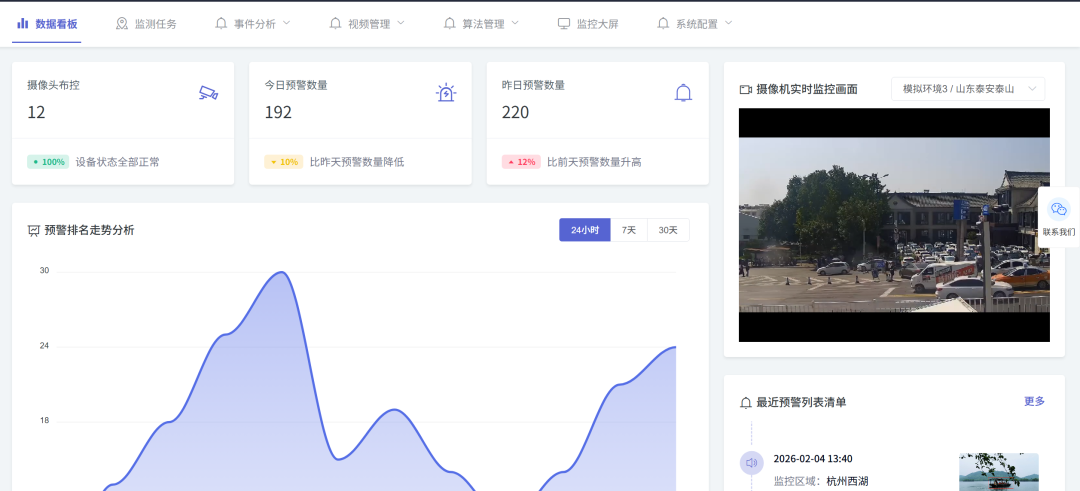
Task: Click the alarm siren icon in 今日预警数量 card
Action: click(x=446, y=93)
